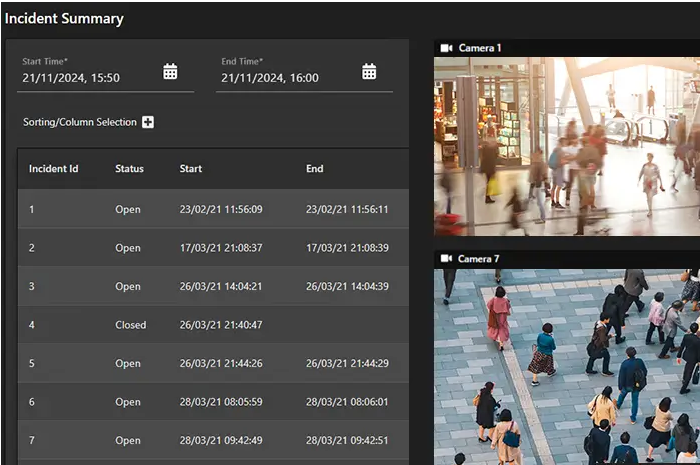Open the Start Time calendar picker
The height and width of the screenshot is (465, 700).
coord(170,72)
